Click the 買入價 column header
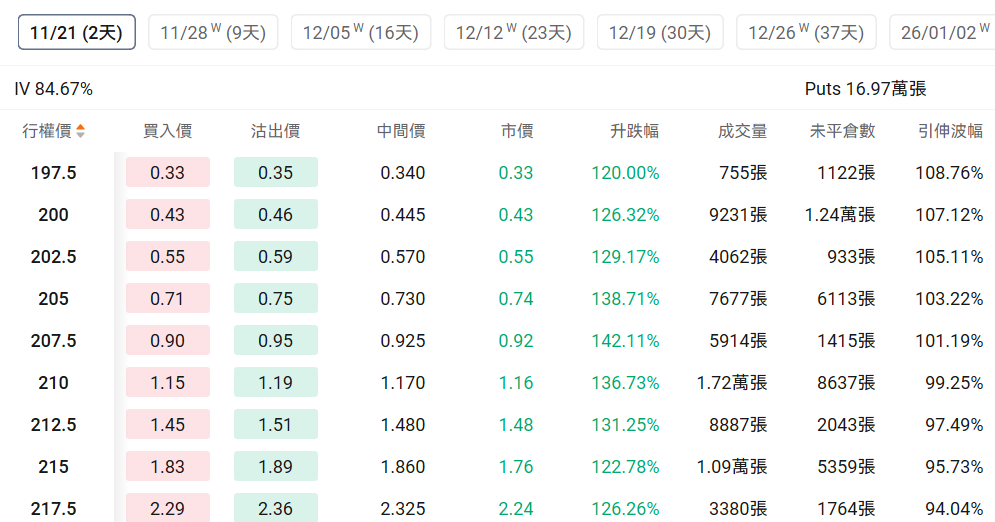 click(167, 131)
